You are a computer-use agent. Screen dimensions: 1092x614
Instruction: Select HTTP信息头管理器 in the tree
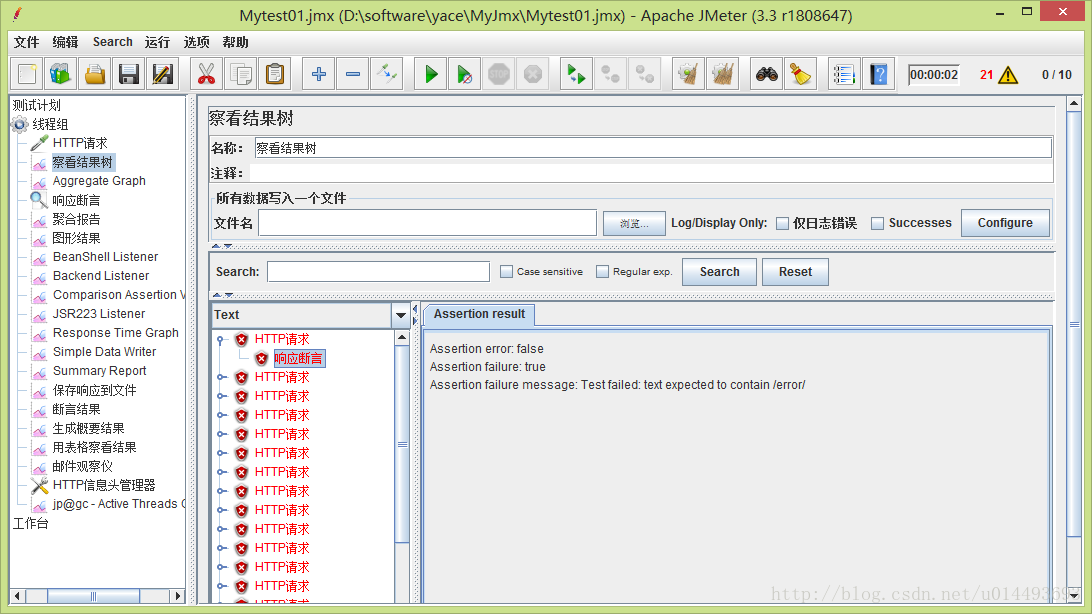pos(104,485)
